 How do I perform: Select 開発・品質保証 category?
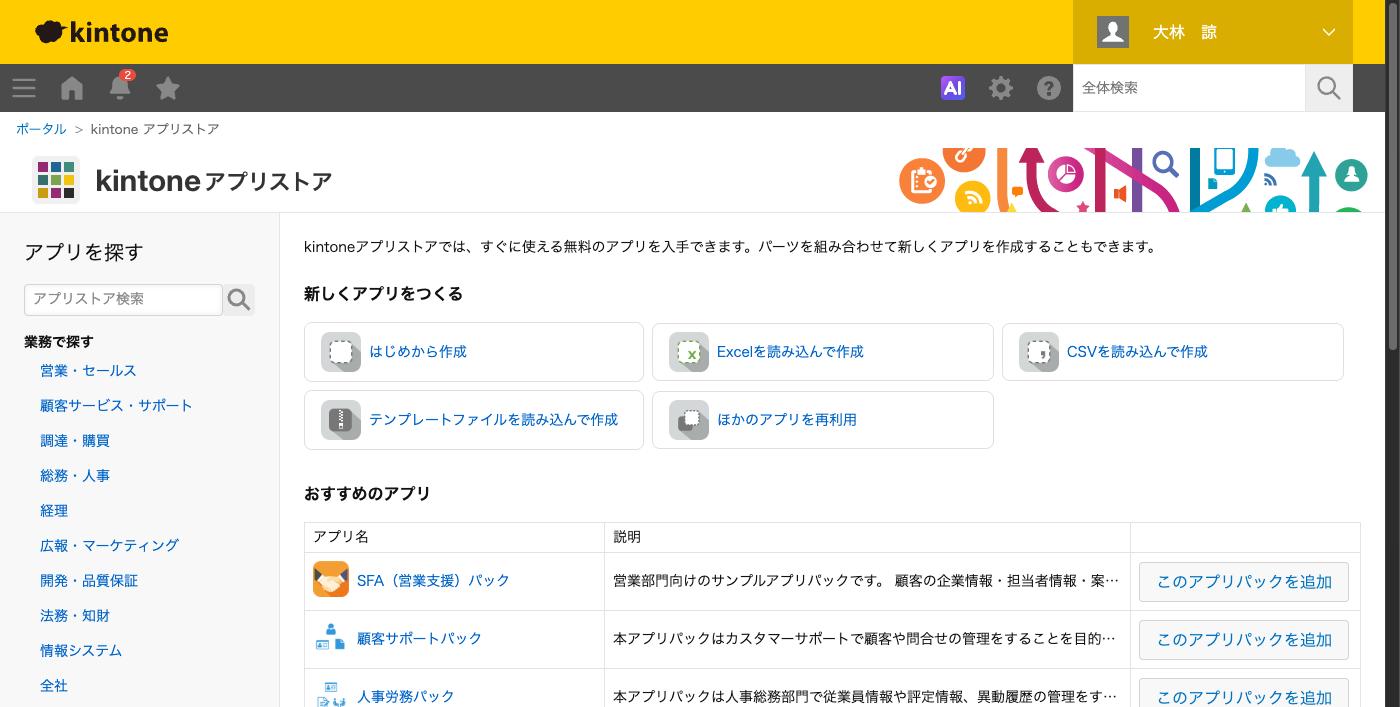[x=89, y=580]
